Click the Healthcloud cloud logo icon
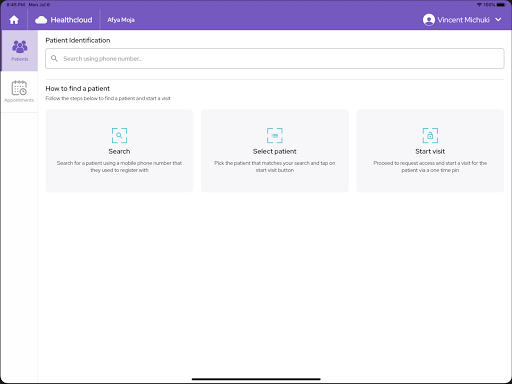 pyautogui.click(x=41, y=20)
